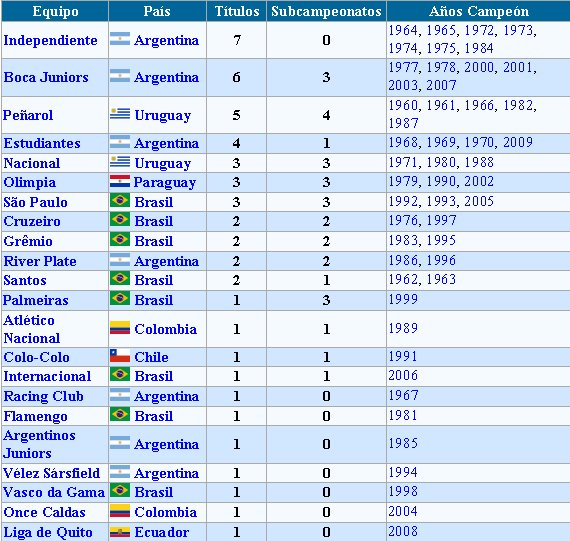Click the Brazil flag in the Vasco da Gama row
This screenshot has width=570, height=541.
[x=120, y=490]
